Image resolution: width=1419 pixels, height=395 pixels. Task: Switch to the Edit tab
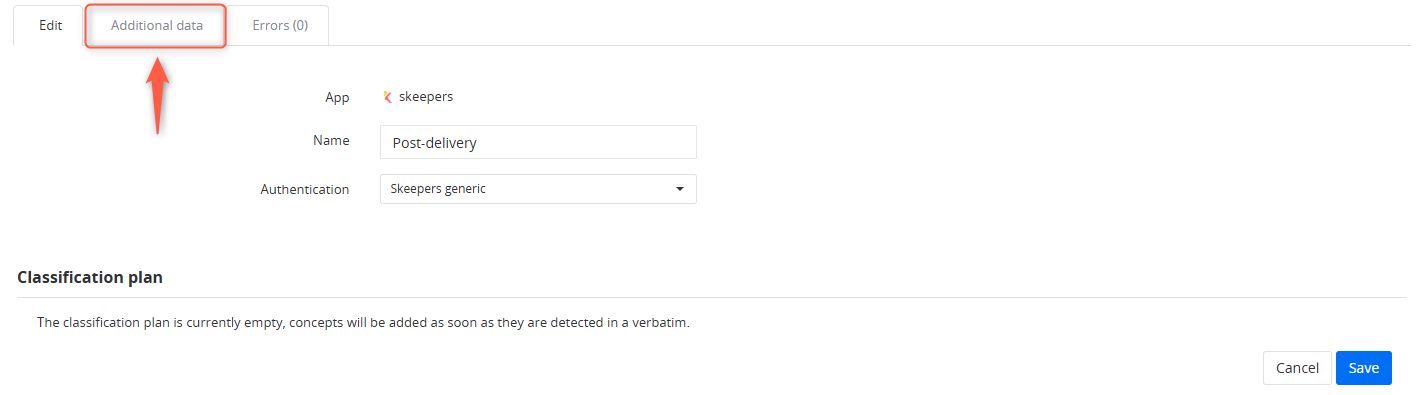(x=49, y=26)
